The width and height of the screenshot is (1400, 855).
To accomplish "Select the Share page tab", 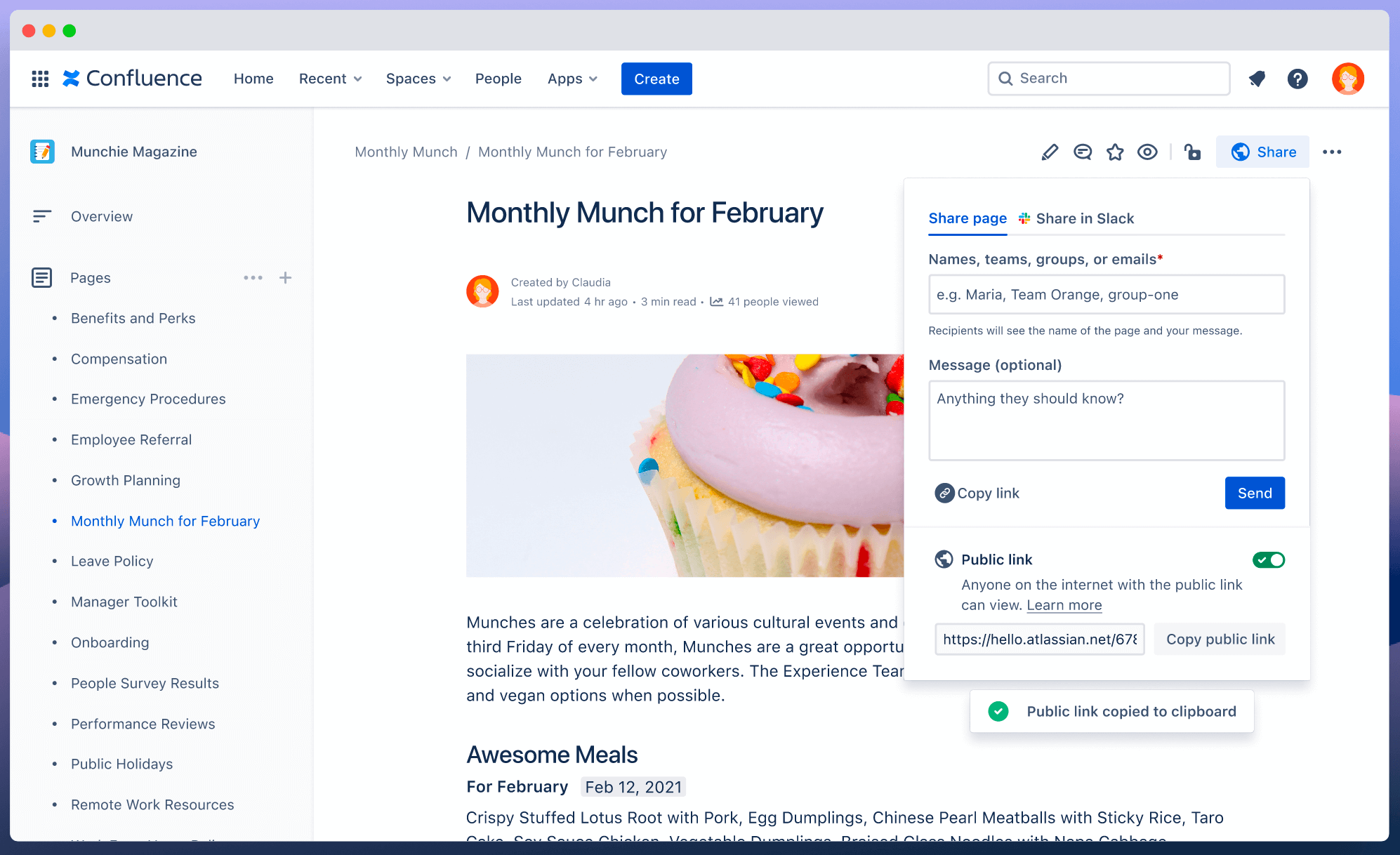I will coord(968,218).
